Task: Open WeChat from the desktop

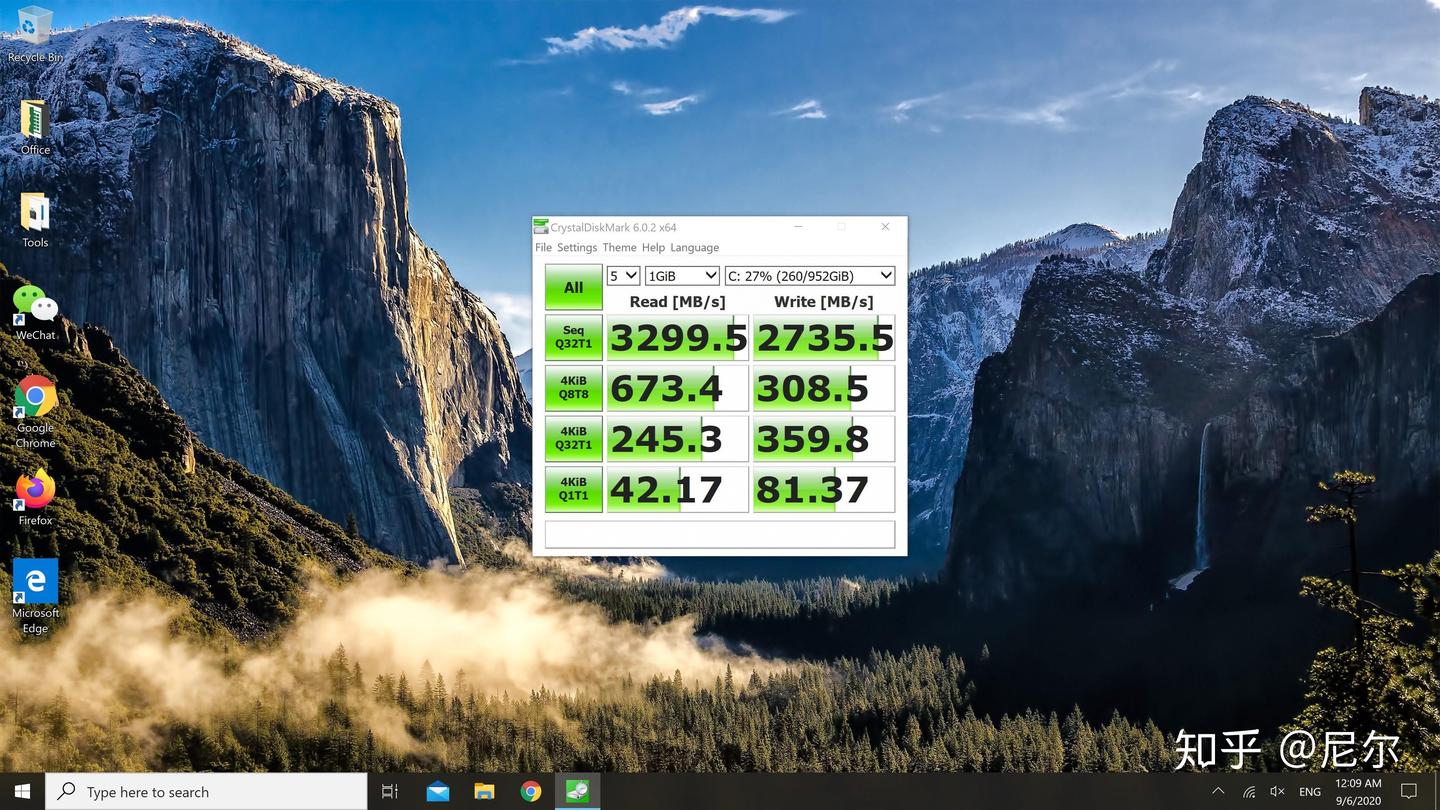Action: pos(35,303)
